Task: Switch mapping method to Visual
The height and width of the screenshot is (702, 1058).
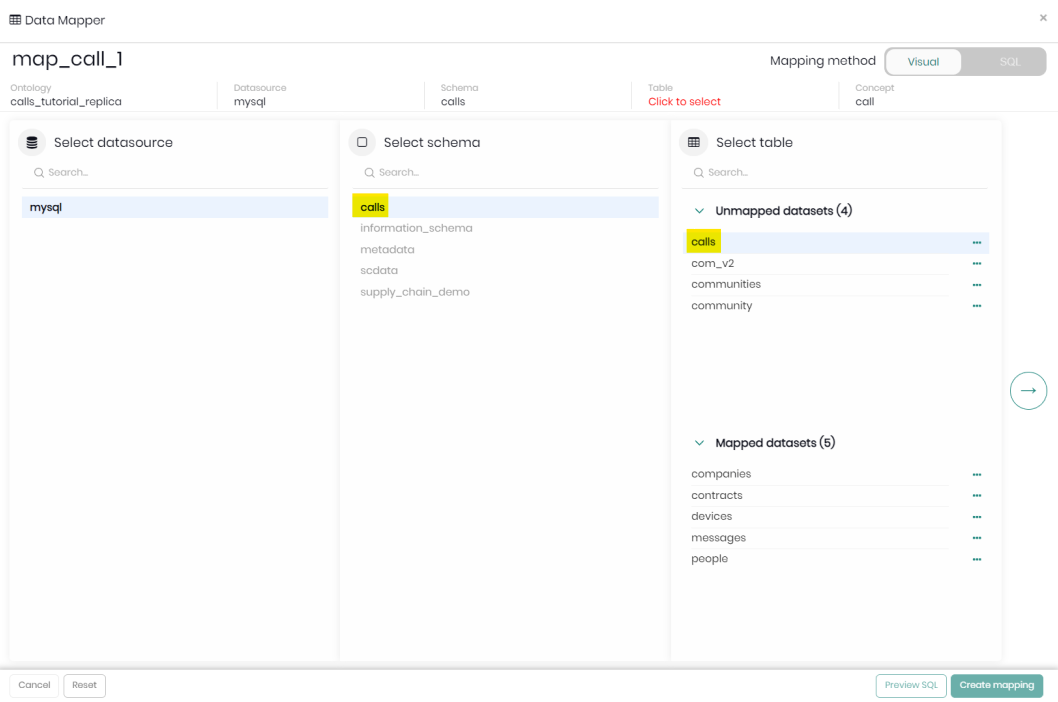Action: click(923, 62)
